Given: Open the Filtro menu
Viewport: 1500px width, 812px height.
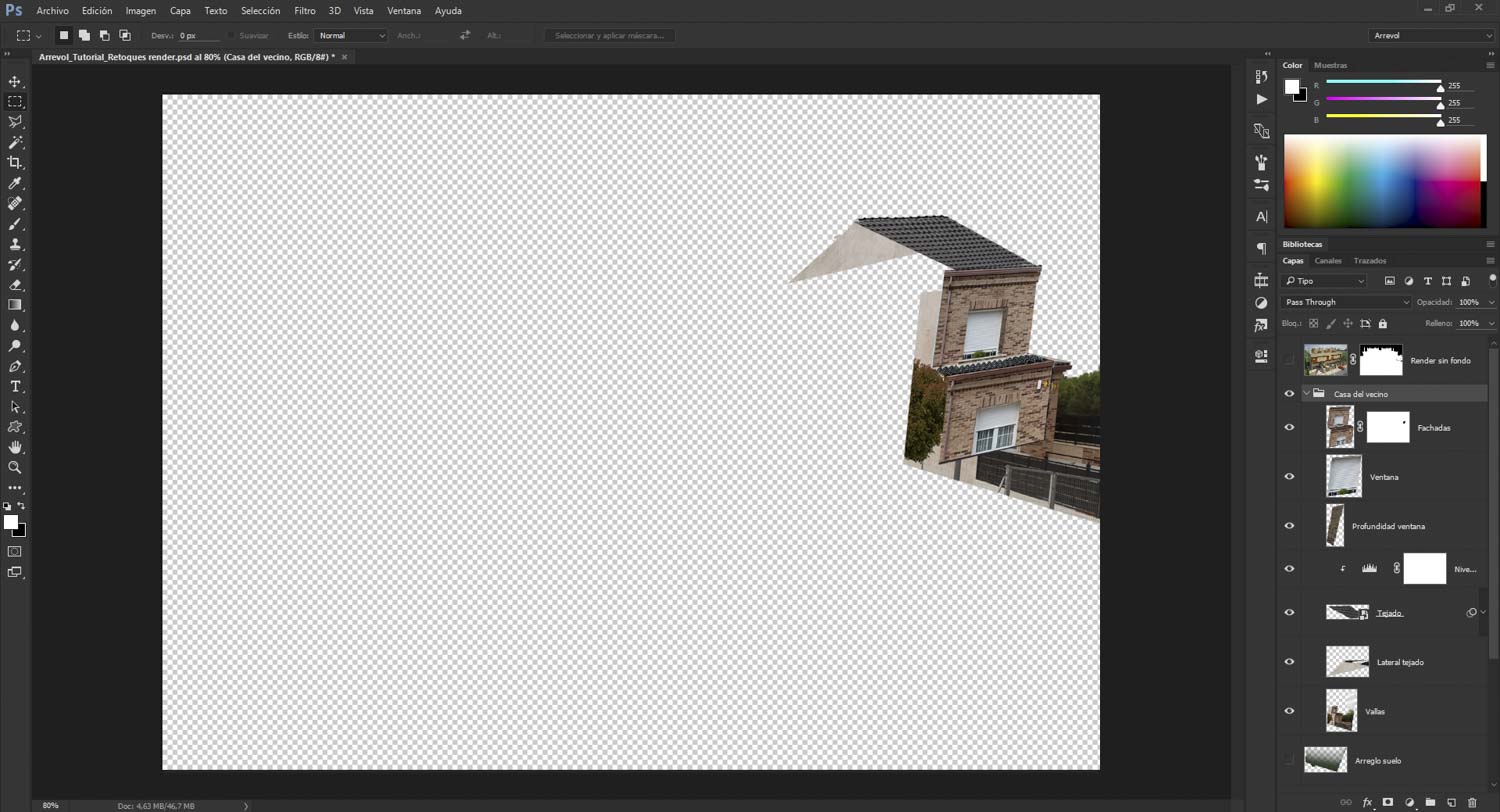Looking at the screenshot, I should 305,11.
